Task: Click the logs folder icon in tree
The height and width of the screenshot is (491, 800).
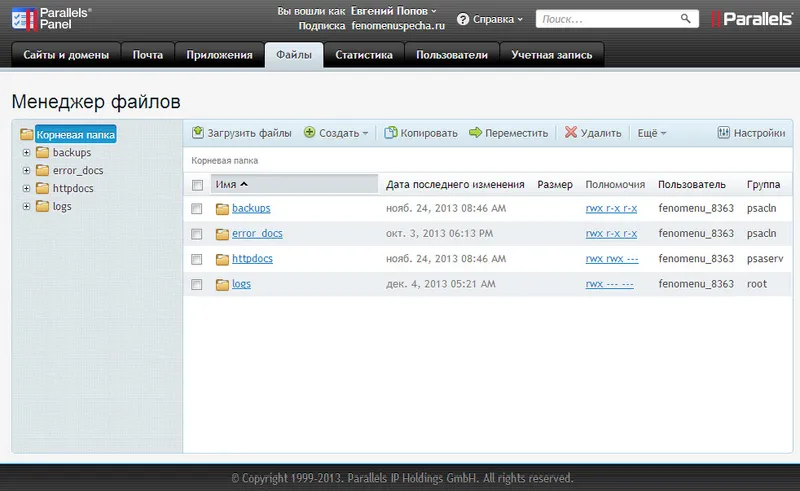Action: click(x=42, y=206)
